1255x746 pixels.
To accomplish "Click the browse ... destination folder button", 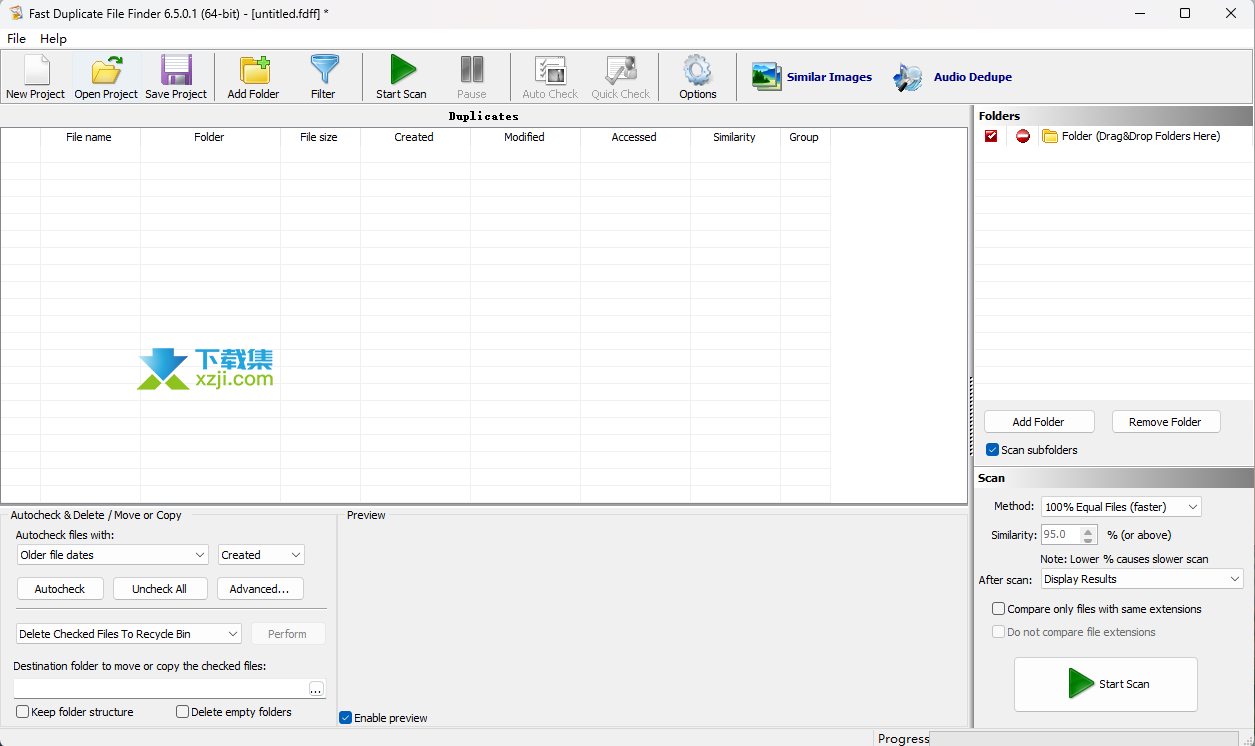I will tap(316, 689).
